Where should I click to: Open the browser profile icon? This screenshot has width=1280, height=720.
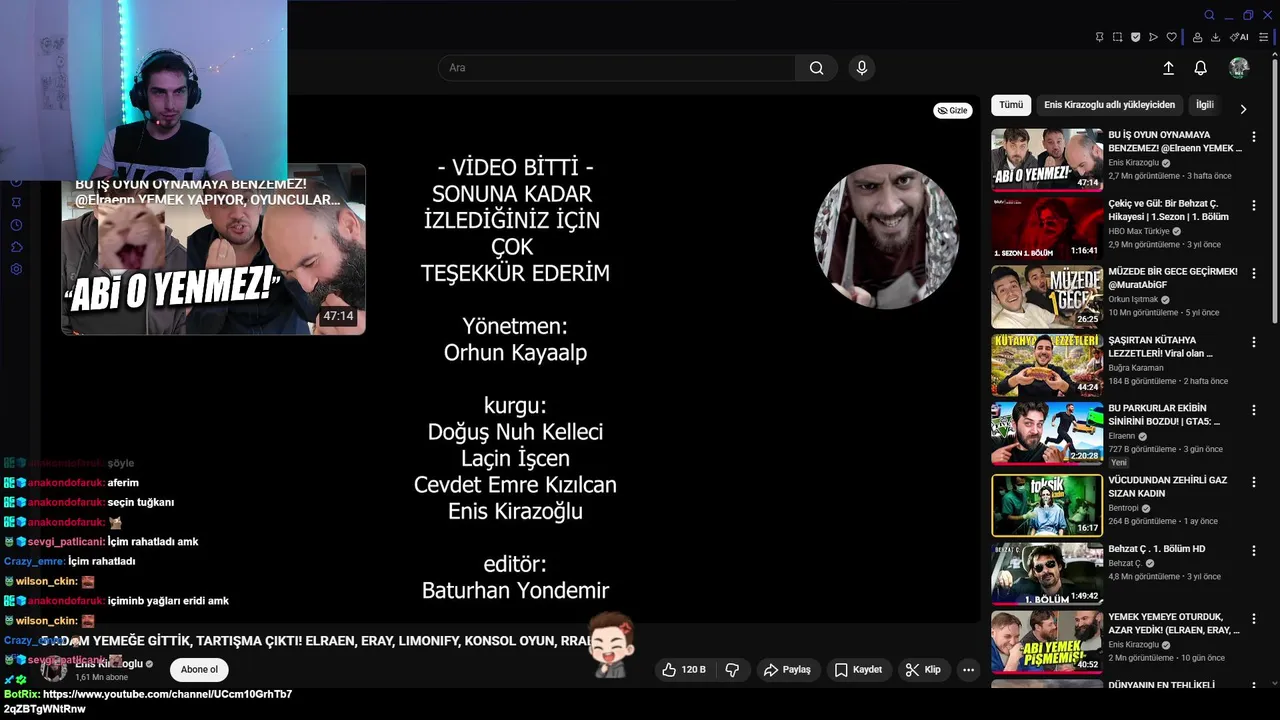[1197, 37]
